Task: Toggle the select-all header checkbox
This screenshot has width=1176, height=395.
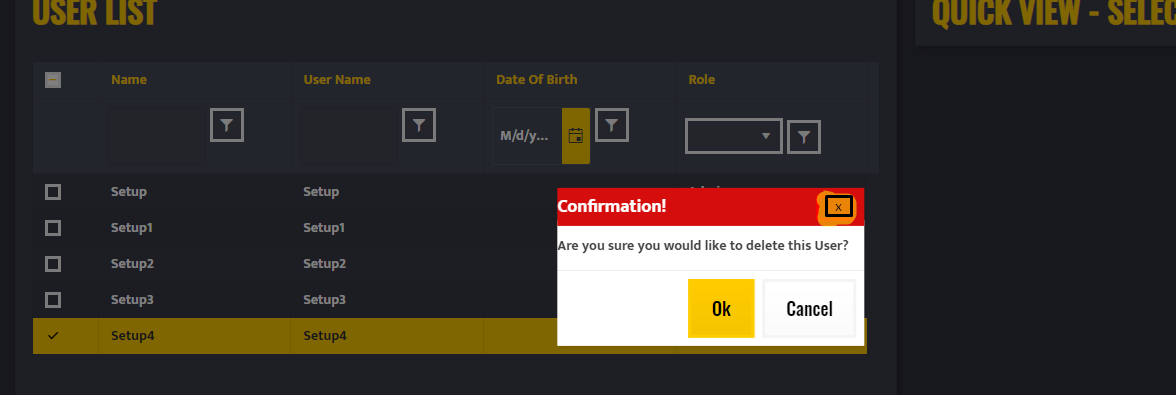Action: [x=52, y=79]
